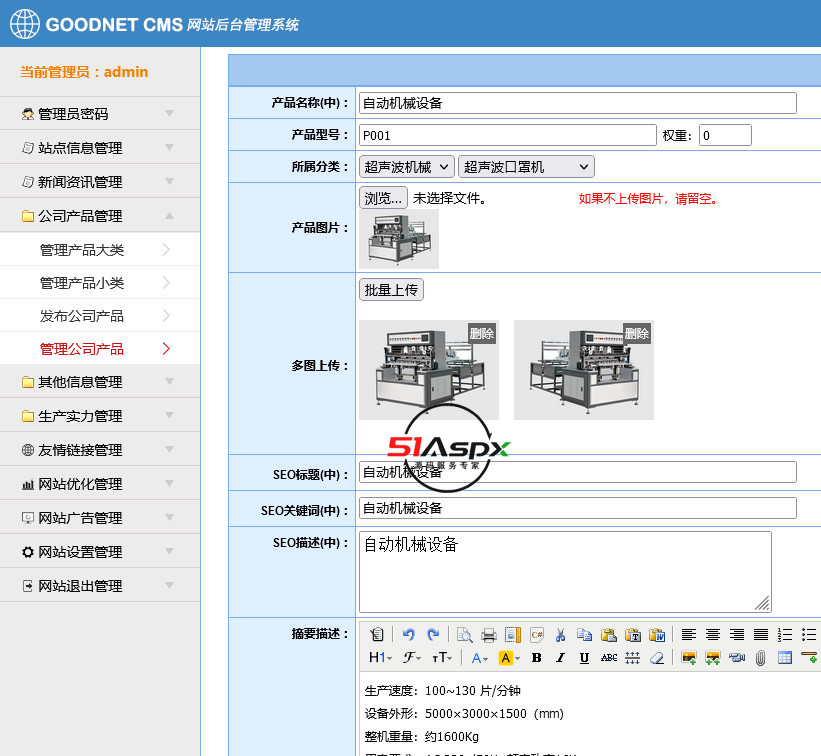Screen dimensions: 821x756
Task: Collapse 公司产品管理 menu
Action: click(x=100, y=216)
